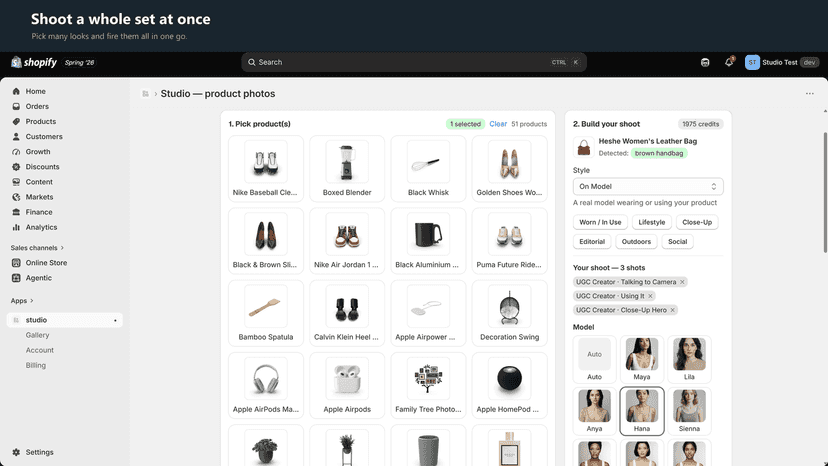Select the Lila model
The image size is (828, 466).
(689, 359)
